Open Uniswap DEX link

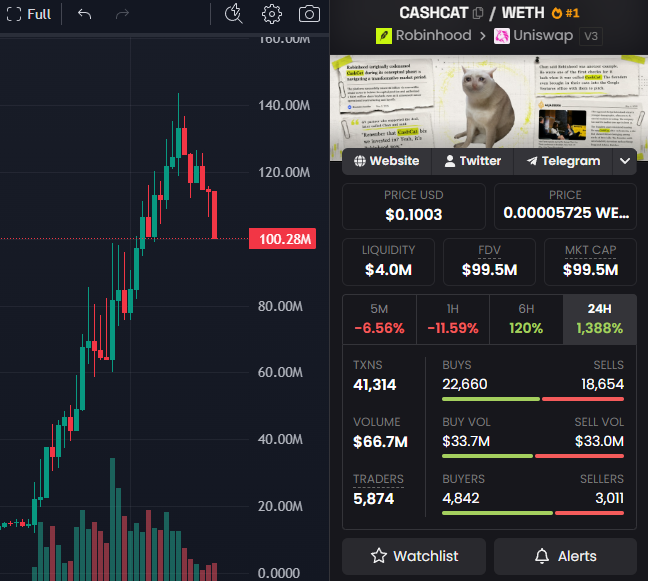(533, 36)
